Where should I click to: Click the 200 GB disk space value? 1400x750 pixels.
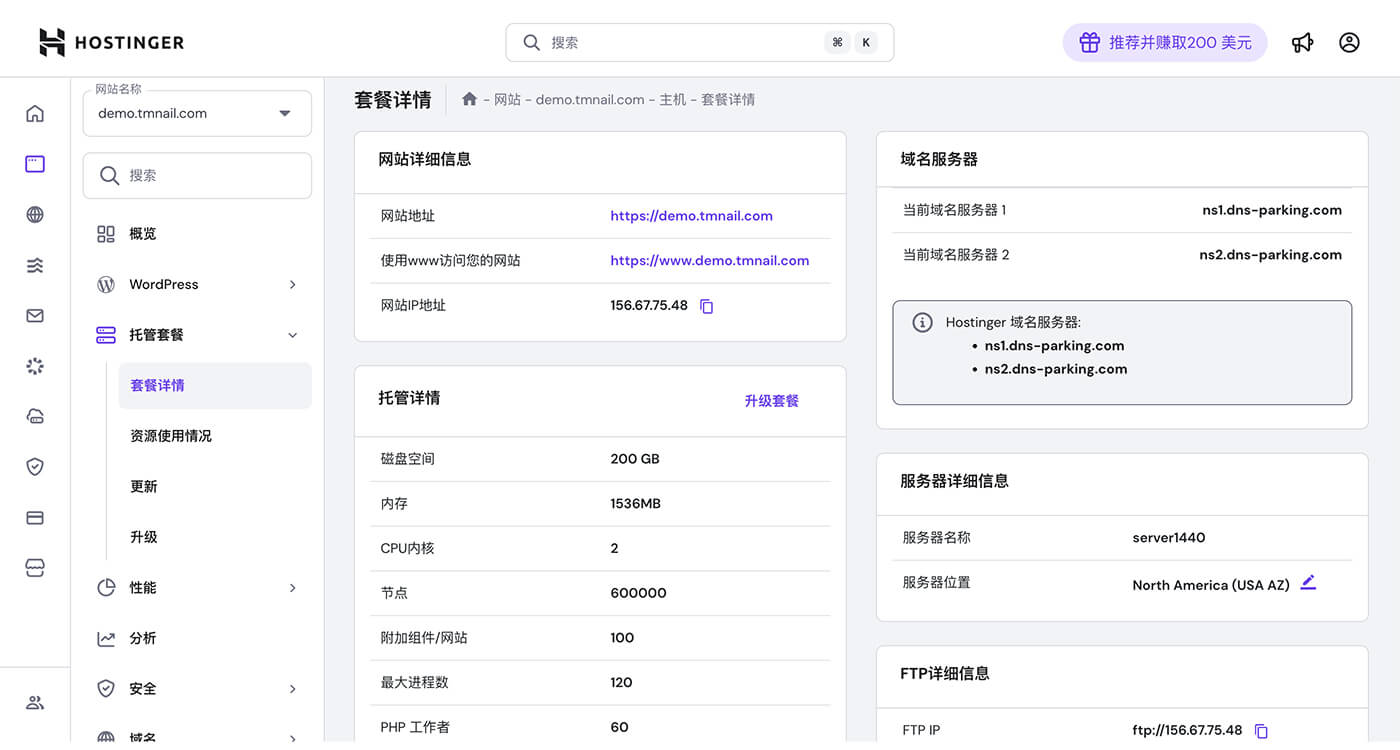pyautogui.click(x=635, y=459)
